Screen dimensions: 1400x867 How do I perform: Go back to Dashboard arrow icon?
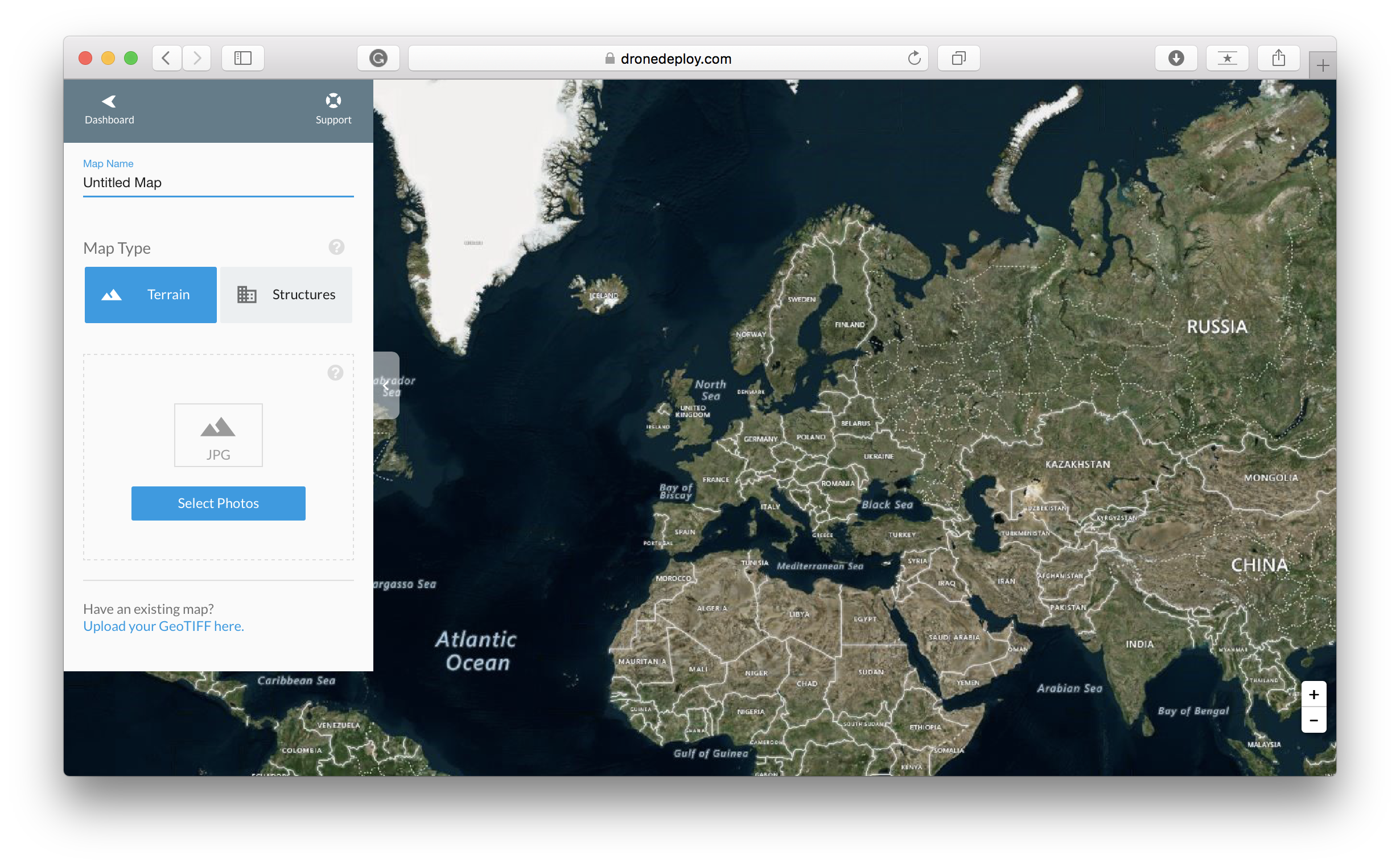click(x=109, y=101)
